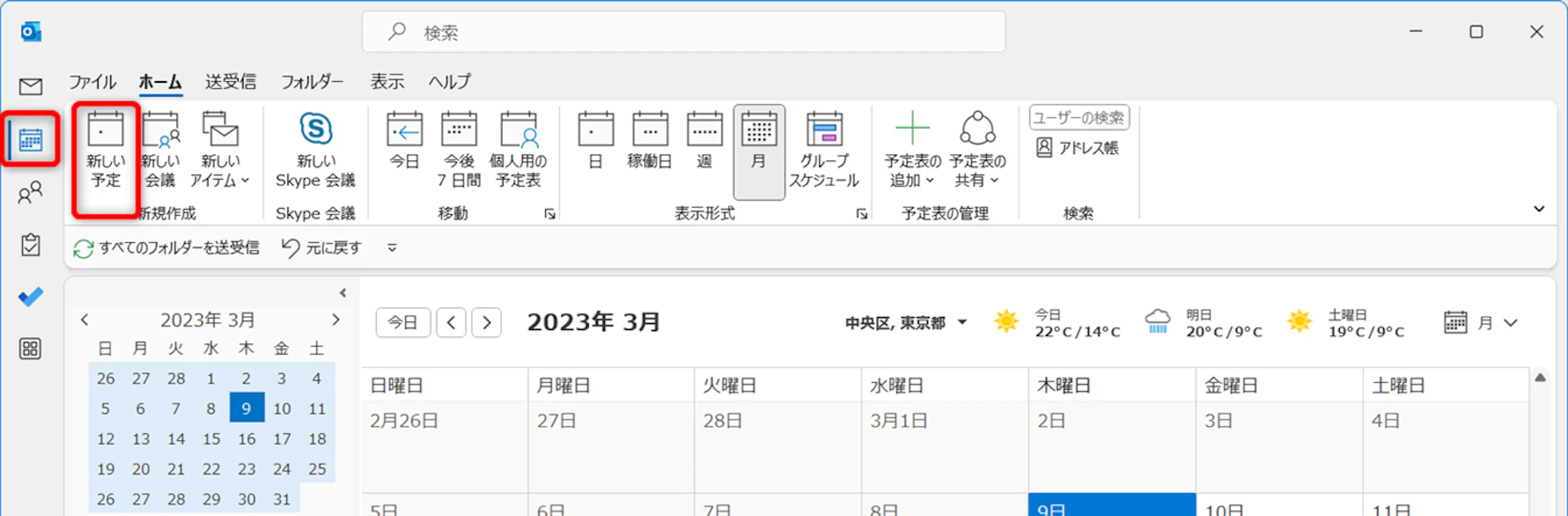The image size is (1568, 516).
Task: Open the People contacts sidebar icon
Action: [31, 193]
